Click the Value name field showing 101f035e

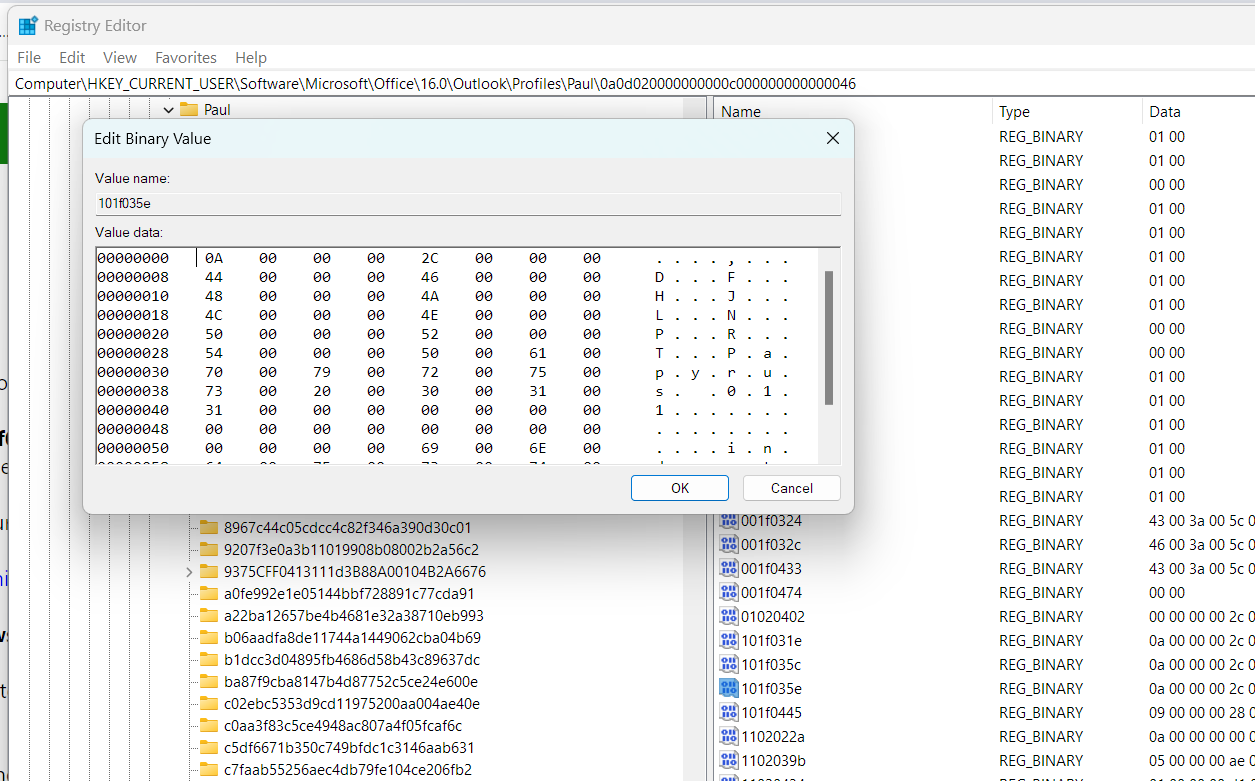coord(468,203)
